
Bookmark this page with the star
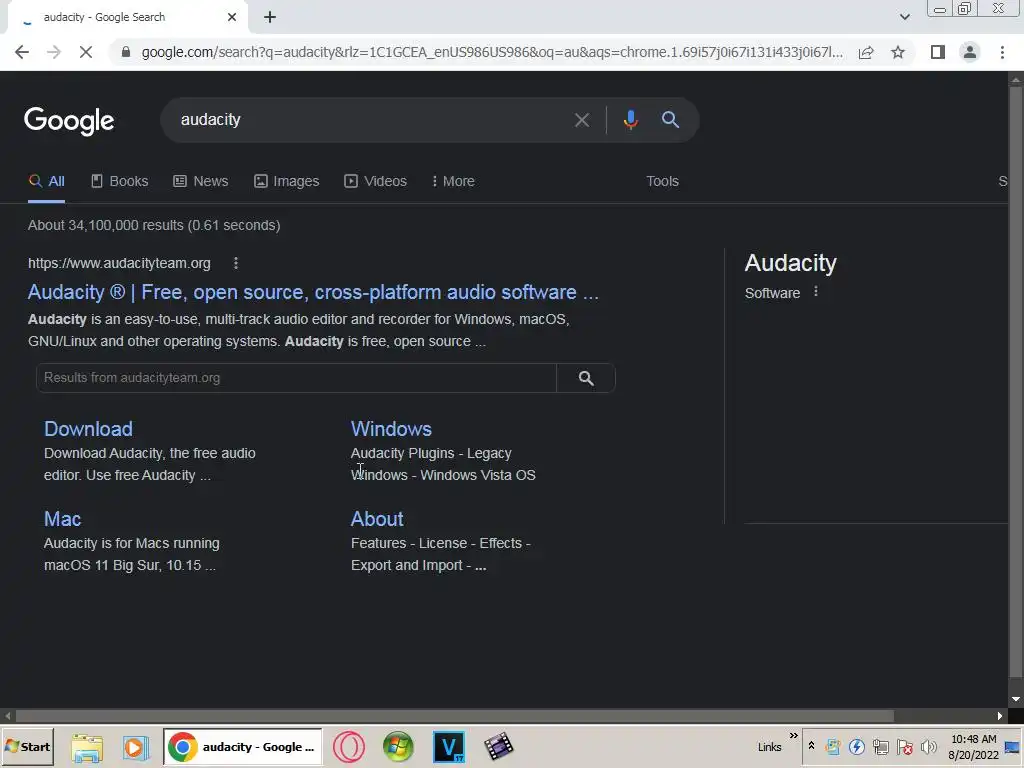click(x=898, y=52)
